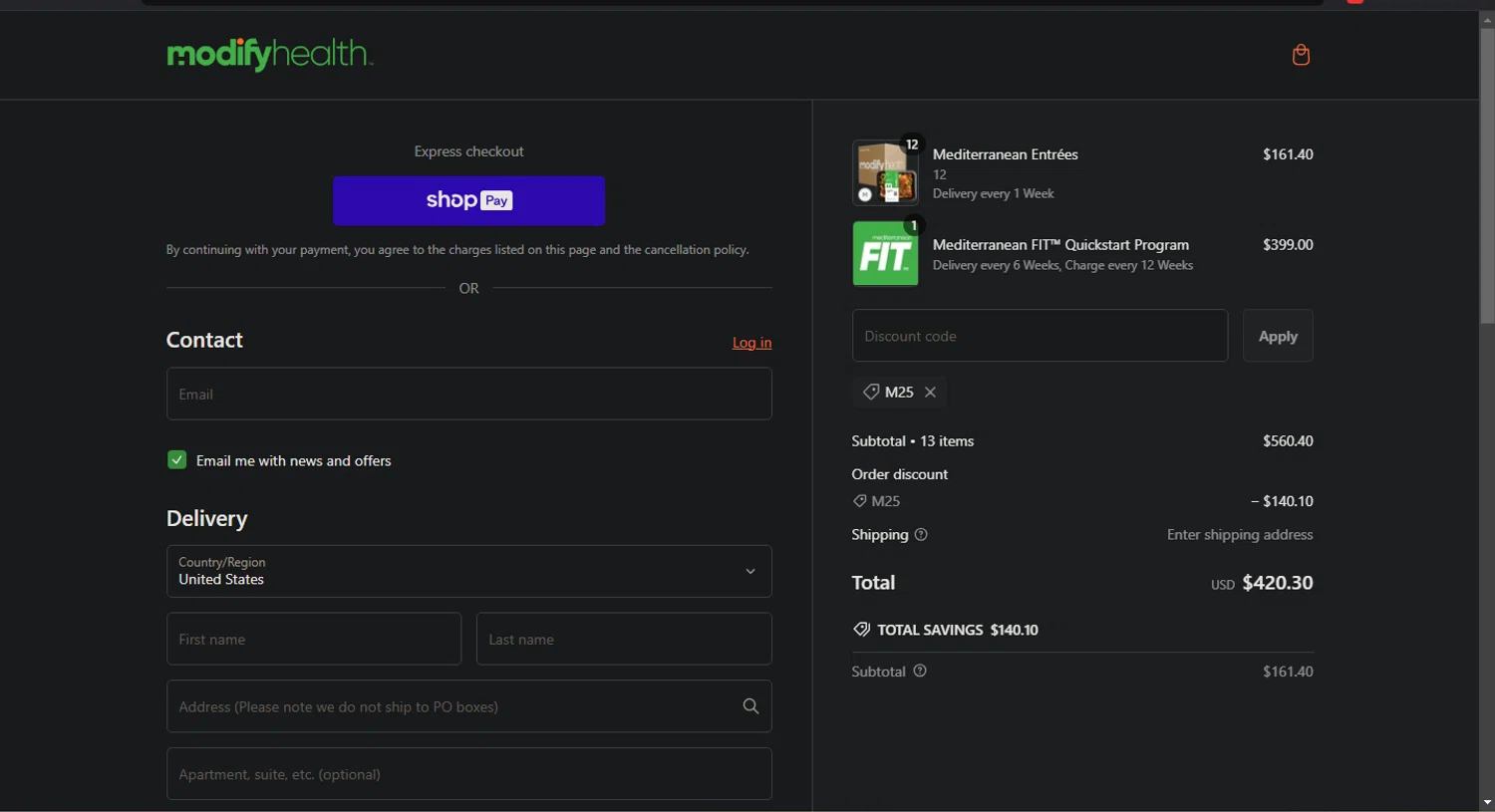Screen dimensions: 1495x812
Task: Focus the Apartment, suite field
Action: click(x=468, y=774)
